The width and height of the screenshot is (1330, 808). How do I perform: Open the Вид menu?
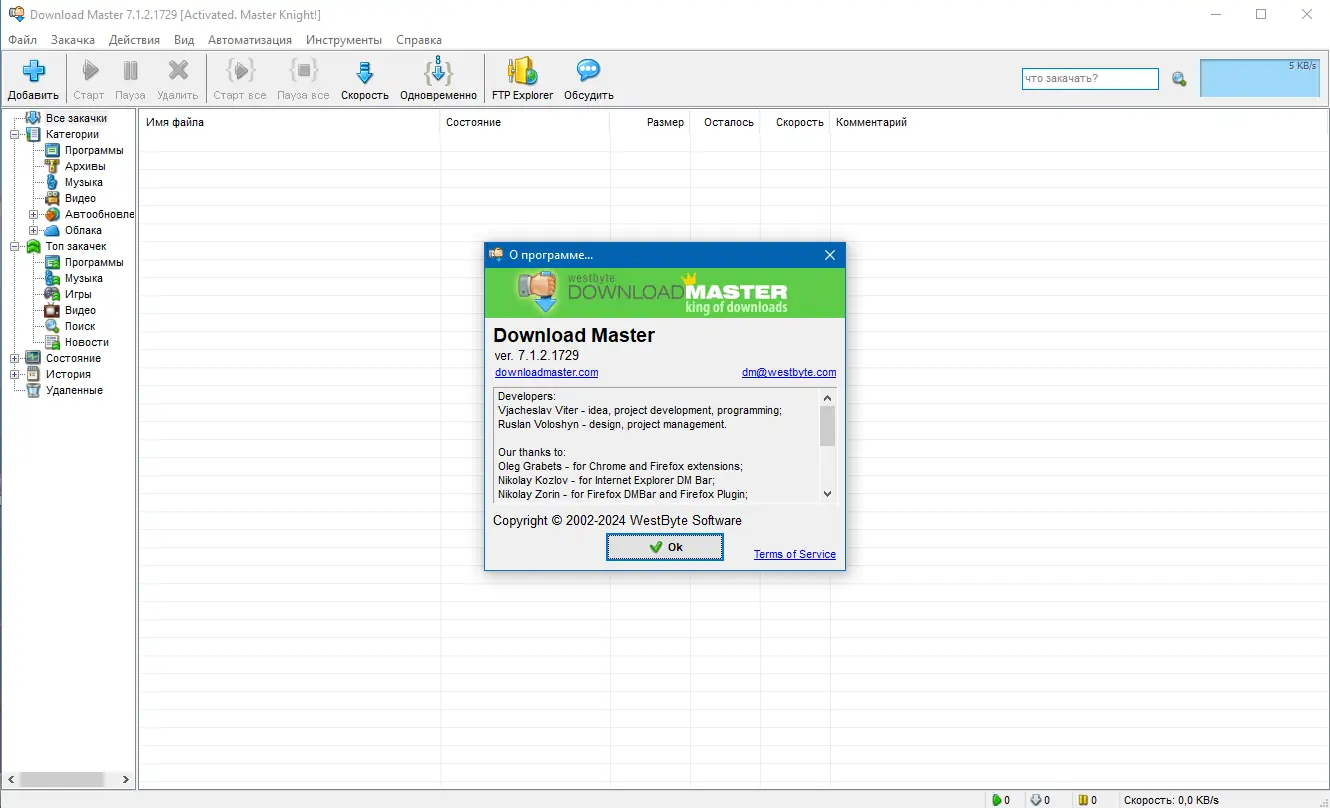tap(184, 40)
